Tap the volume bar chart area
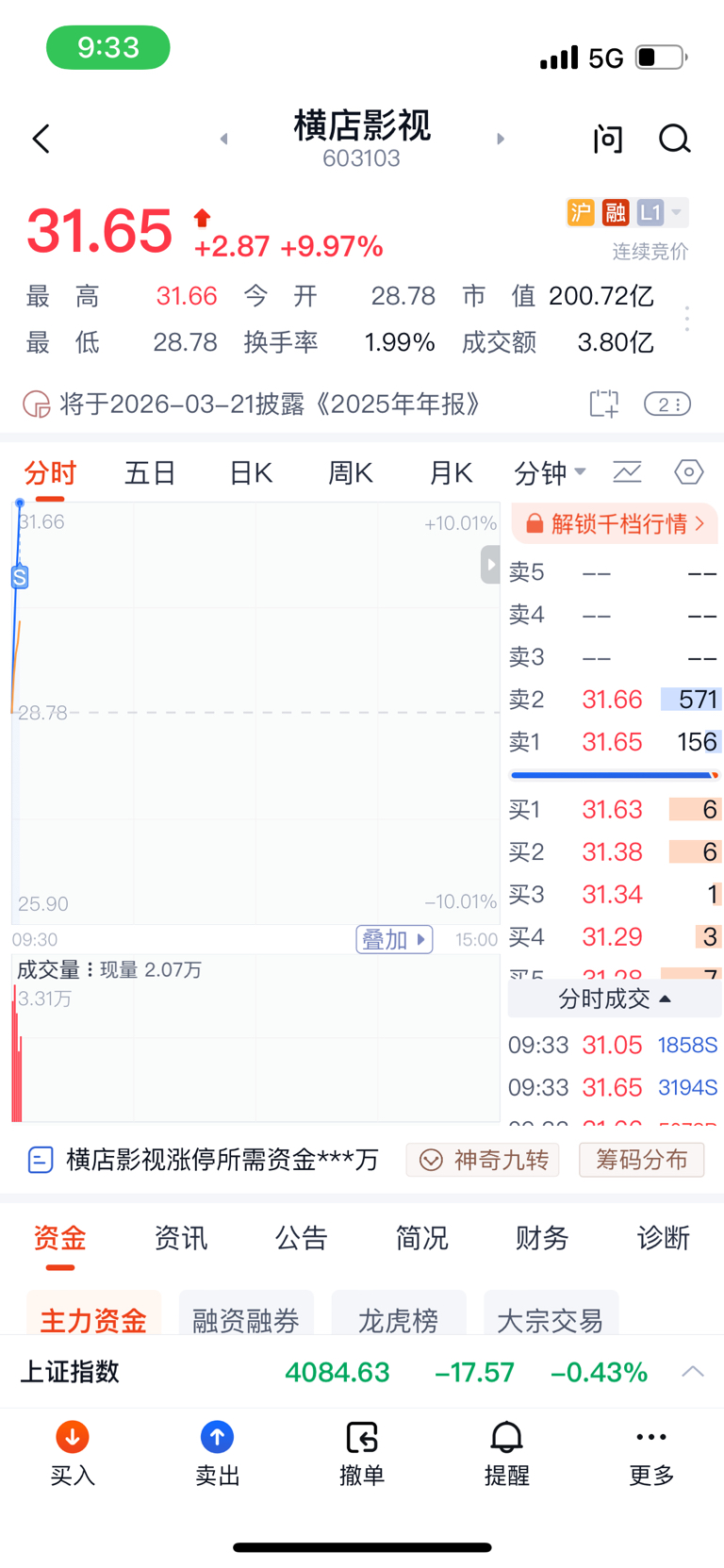Image resolution: width=724 pixels, height=1568 pixels. [255, 1039]
